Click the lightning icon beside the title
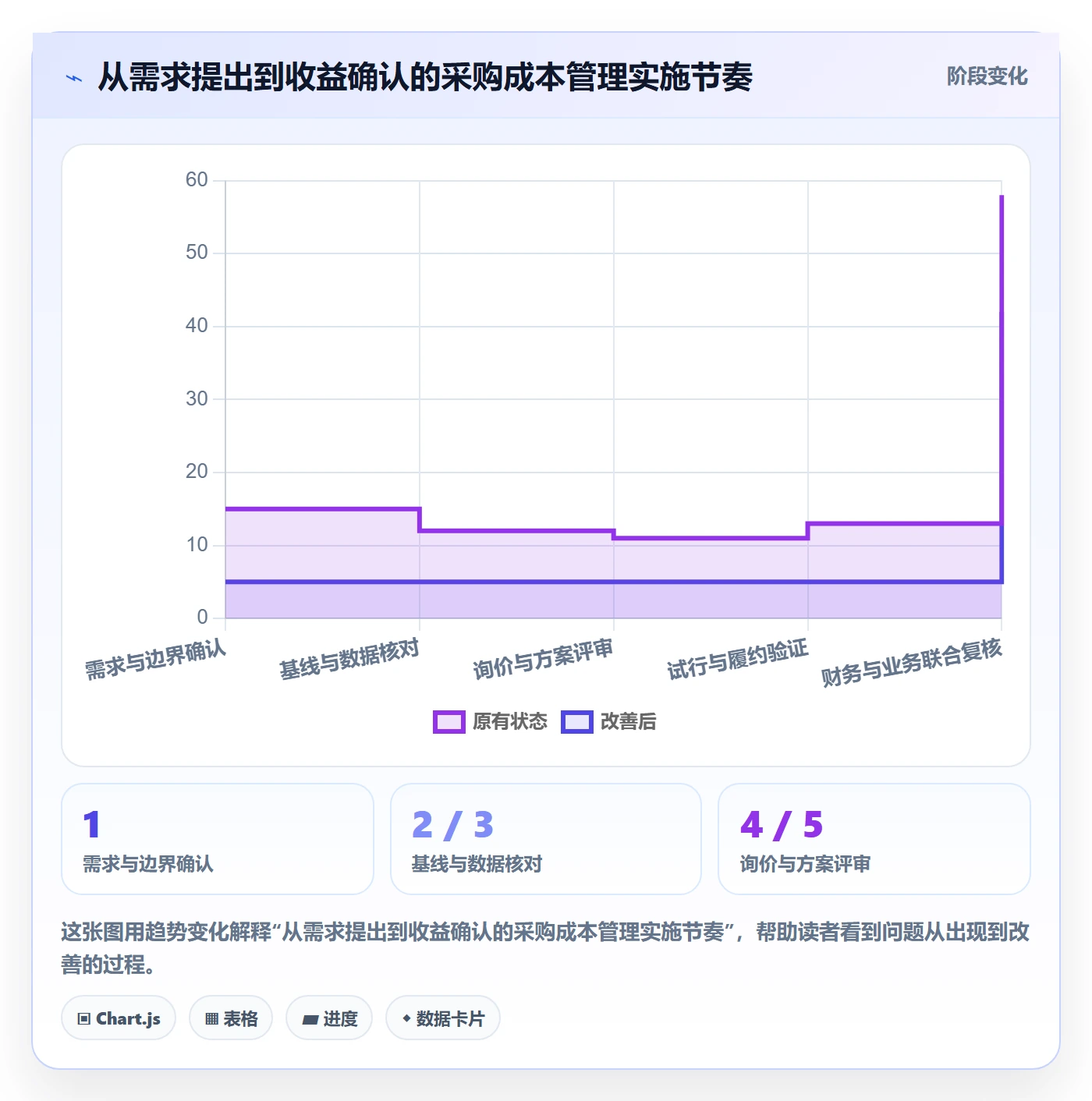 click(x=74, y=78)
